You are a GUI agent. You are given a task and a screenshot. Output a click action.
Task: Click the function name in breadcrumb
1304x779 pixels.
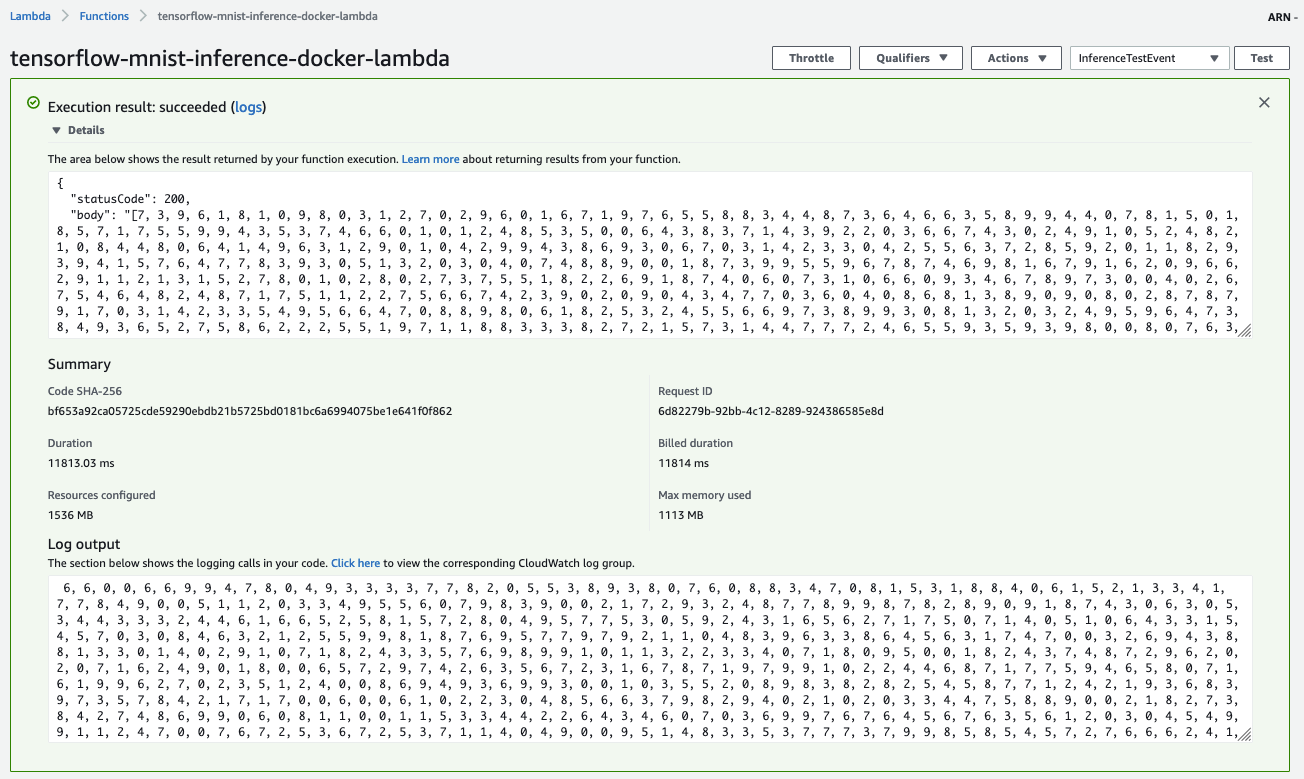[268, 16]
